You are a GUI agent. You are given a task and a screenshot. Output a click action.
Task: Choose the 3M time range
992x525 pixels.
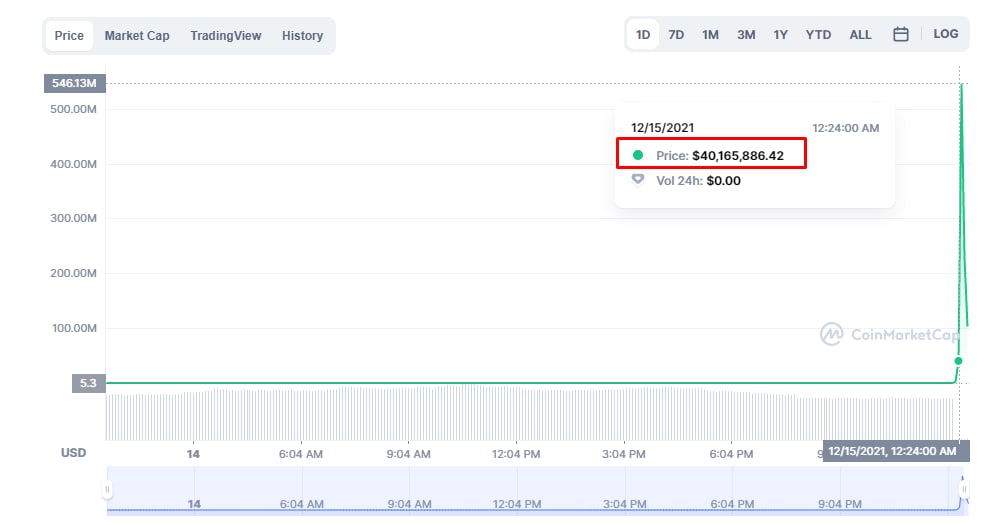[x=746, y=34]
